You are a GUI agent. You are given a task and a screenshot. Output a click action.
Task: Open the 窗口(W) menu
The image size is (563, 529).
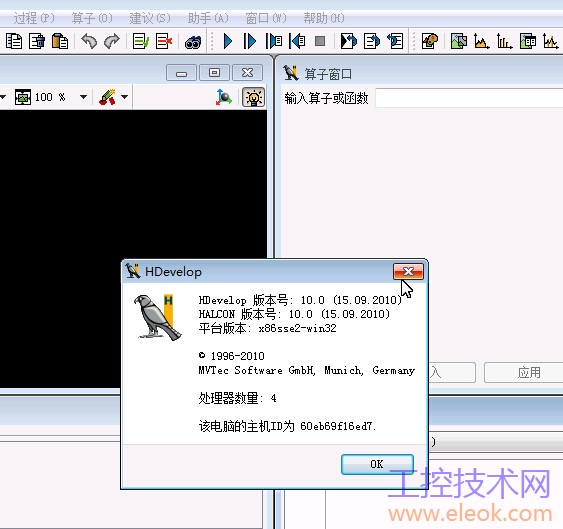266,18
